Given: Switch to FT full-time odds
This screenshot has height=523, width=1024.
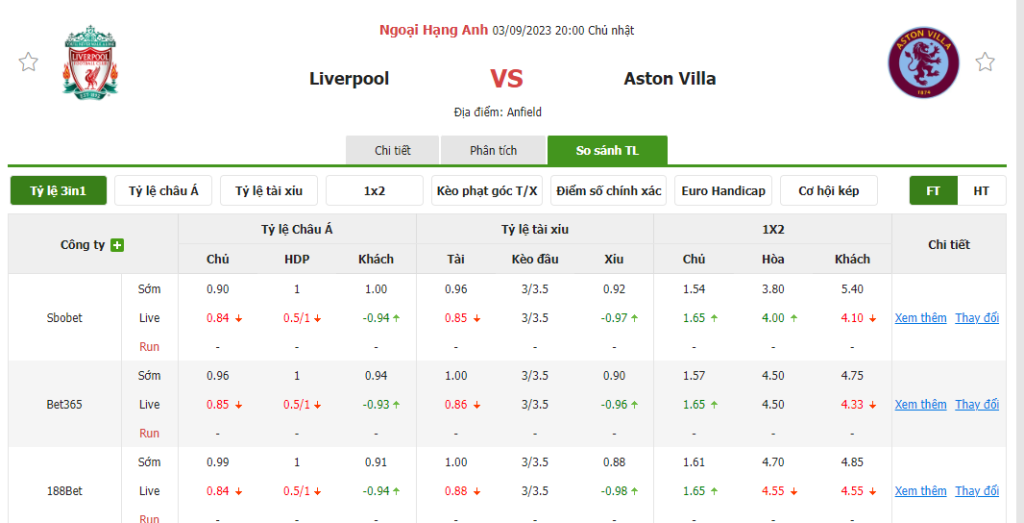Looking at the screenshot, I should pyautogui.click(x=933, y=190).
